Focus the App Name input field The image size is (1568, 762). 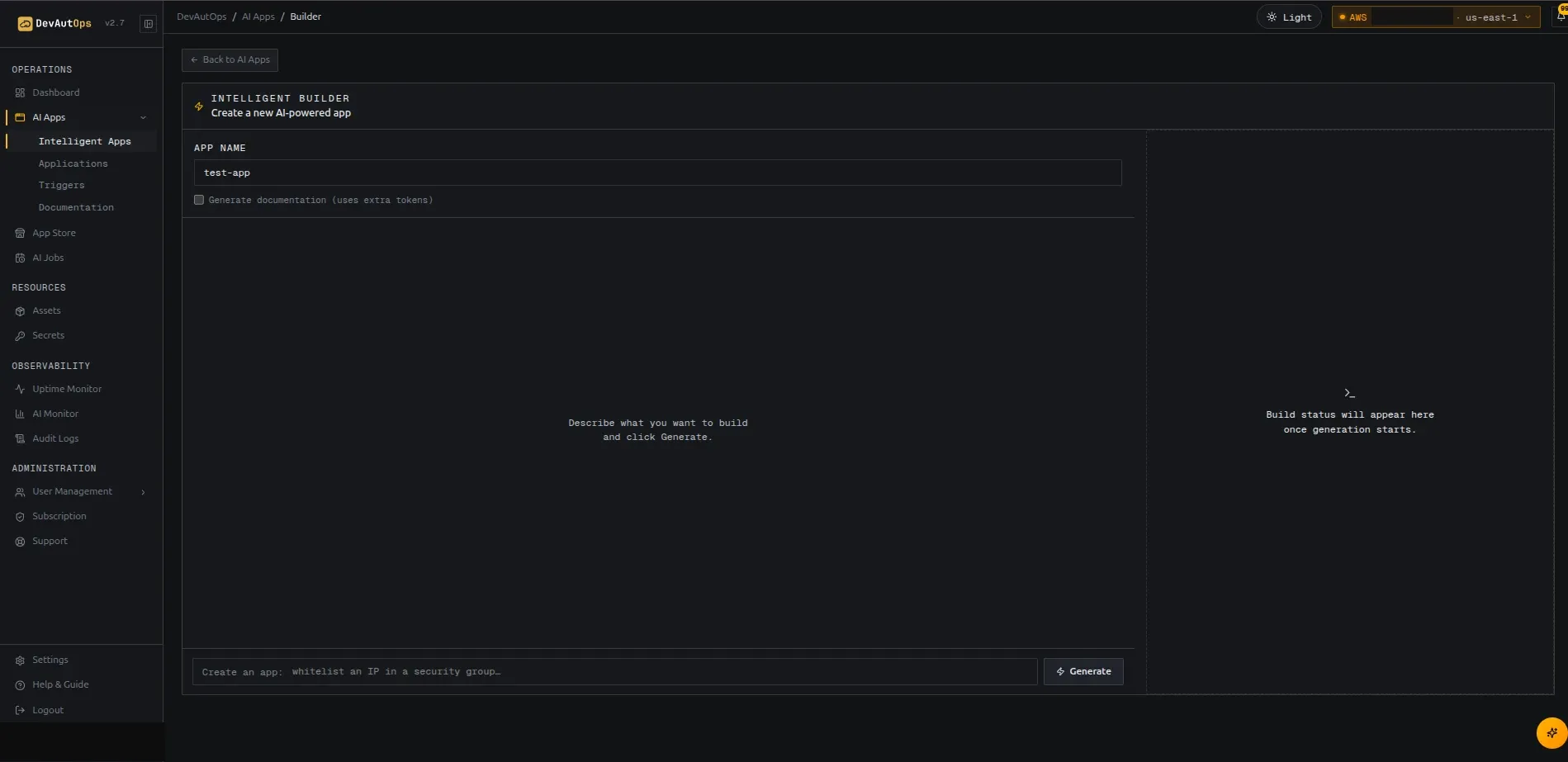point(657,173)
